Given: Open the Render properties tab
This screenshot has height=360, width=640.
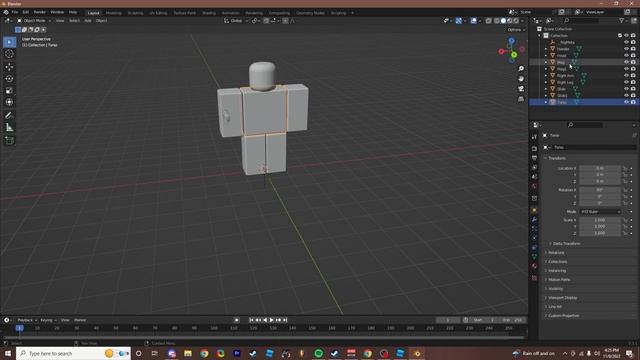Looking at the screenshot, I should click(534, 149).
